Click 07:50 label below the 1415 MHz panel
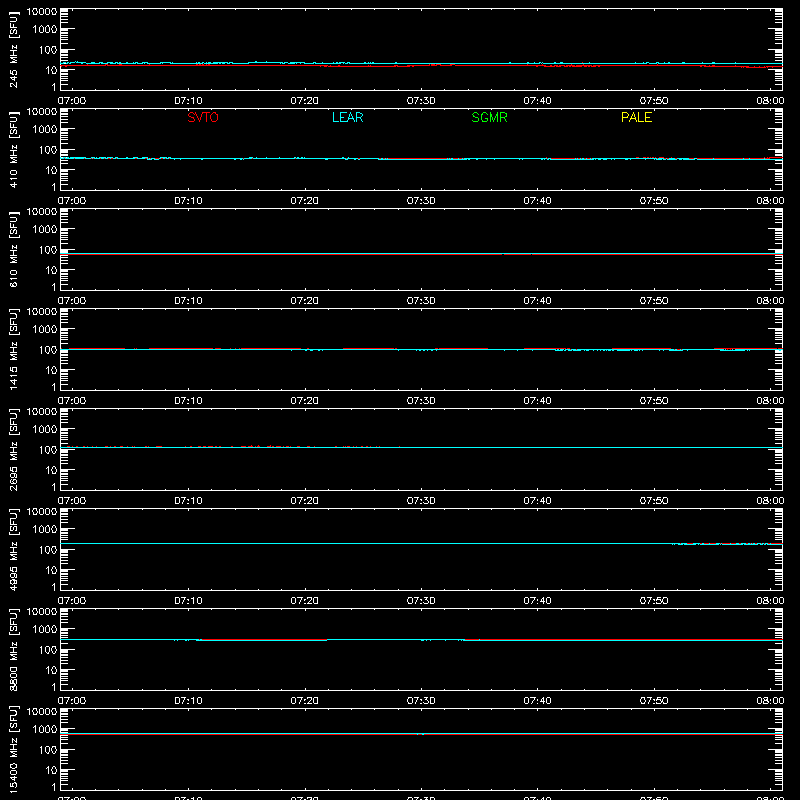 tap(654, 401)
